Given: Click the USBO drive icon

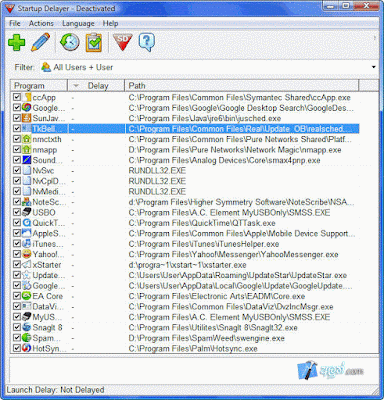Looking at the screenshot, I should [27, 212].
